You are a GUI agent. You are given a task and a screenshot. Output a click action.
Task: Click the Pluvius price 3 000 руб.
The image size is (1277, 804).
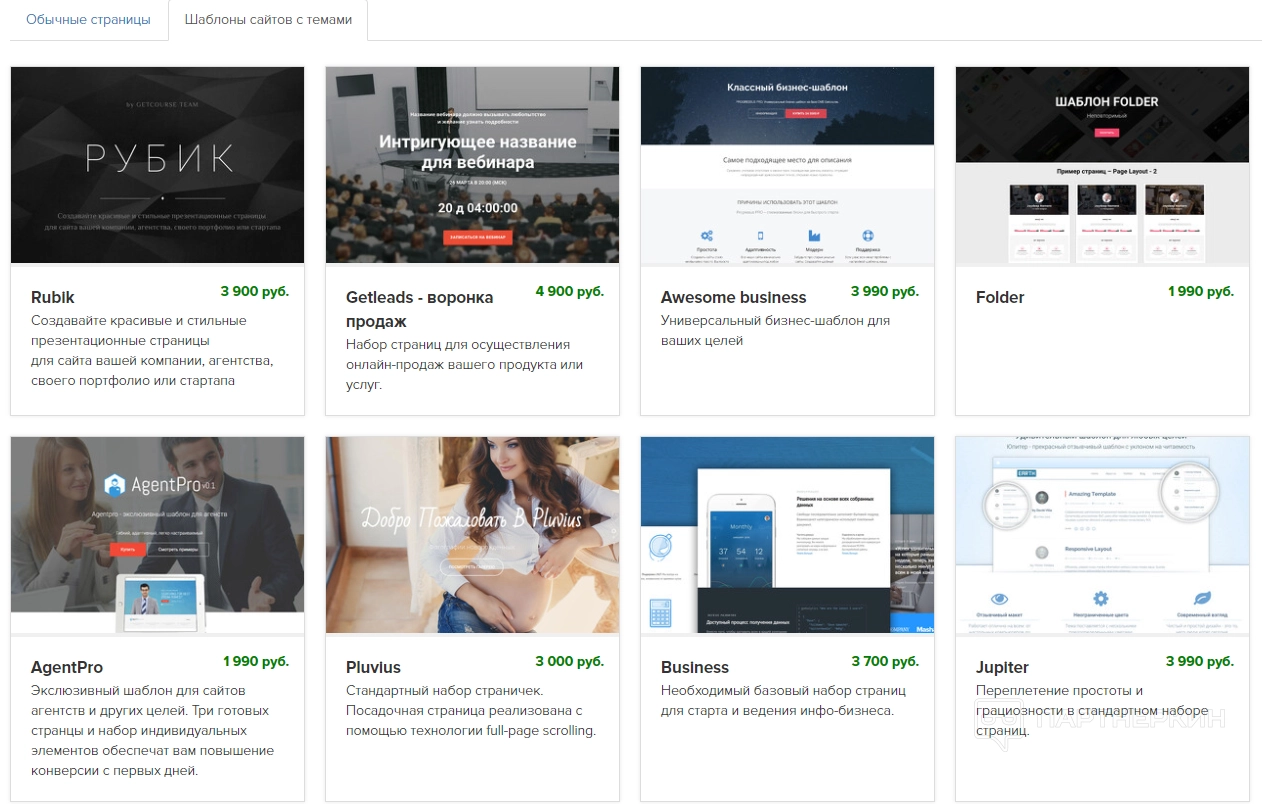pos(570,661)
